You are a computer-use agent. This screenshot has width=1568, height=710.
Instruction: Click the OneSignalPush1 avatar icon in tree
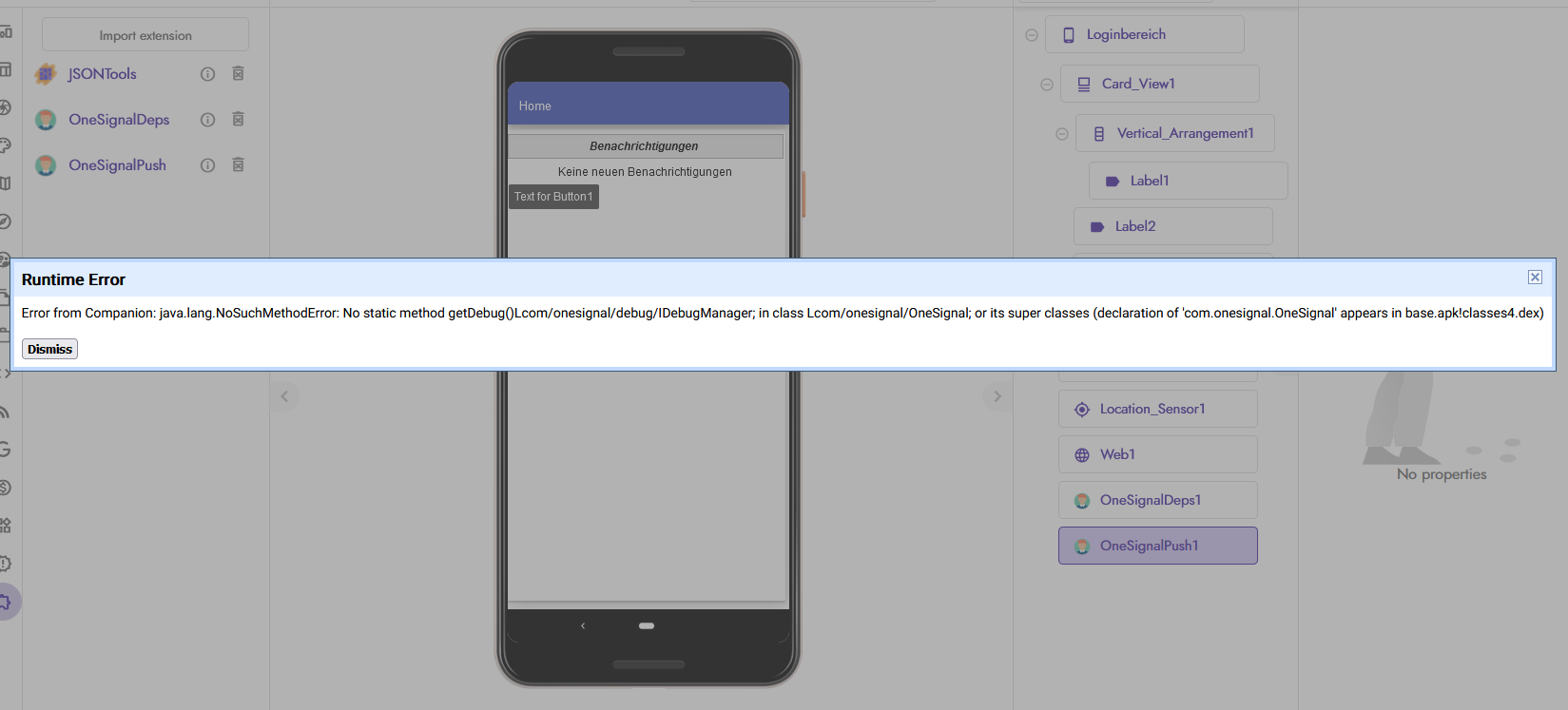(1082, 547)
